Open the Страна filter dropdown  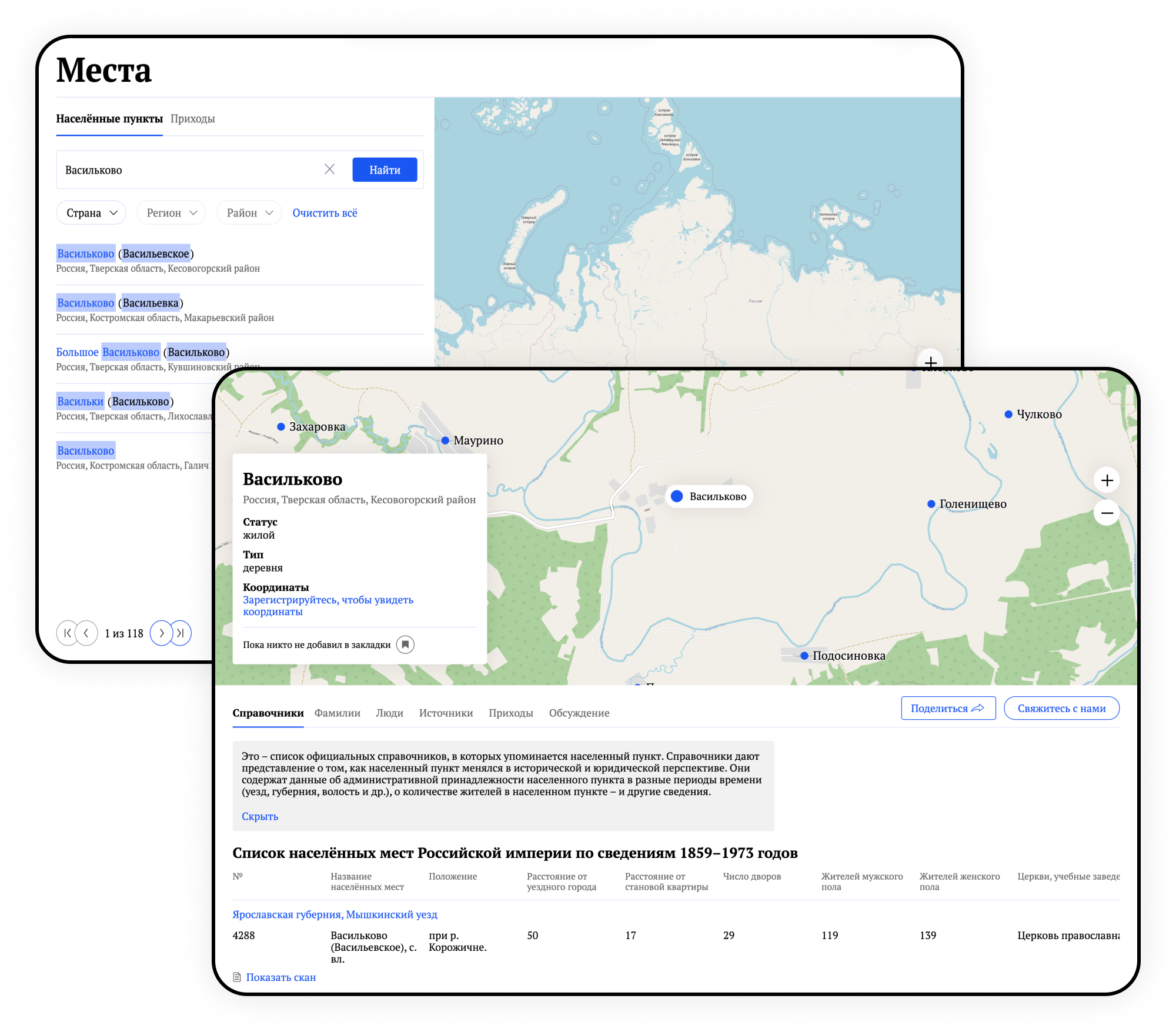[91, 212]
